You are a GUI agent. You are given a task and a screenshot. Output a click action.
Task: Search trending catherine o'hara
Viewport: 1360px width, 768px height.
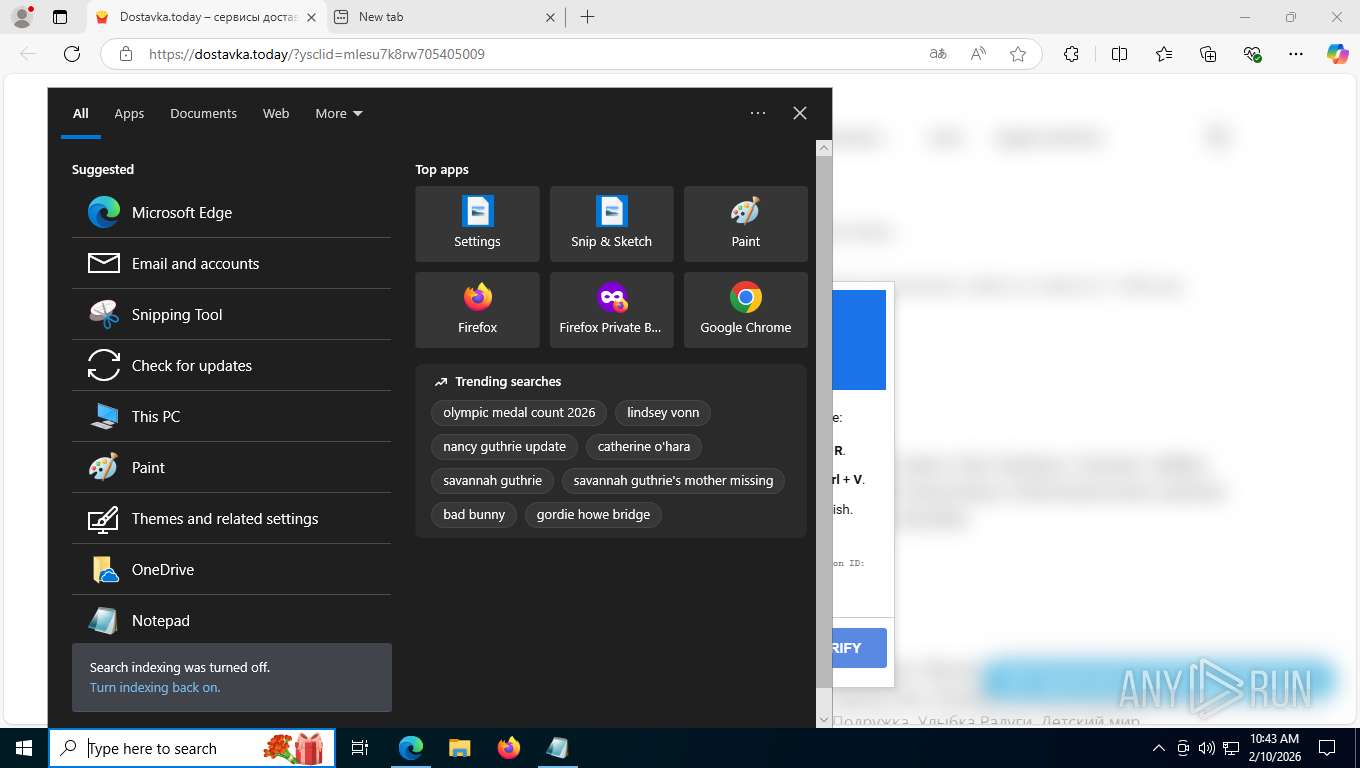644,446
